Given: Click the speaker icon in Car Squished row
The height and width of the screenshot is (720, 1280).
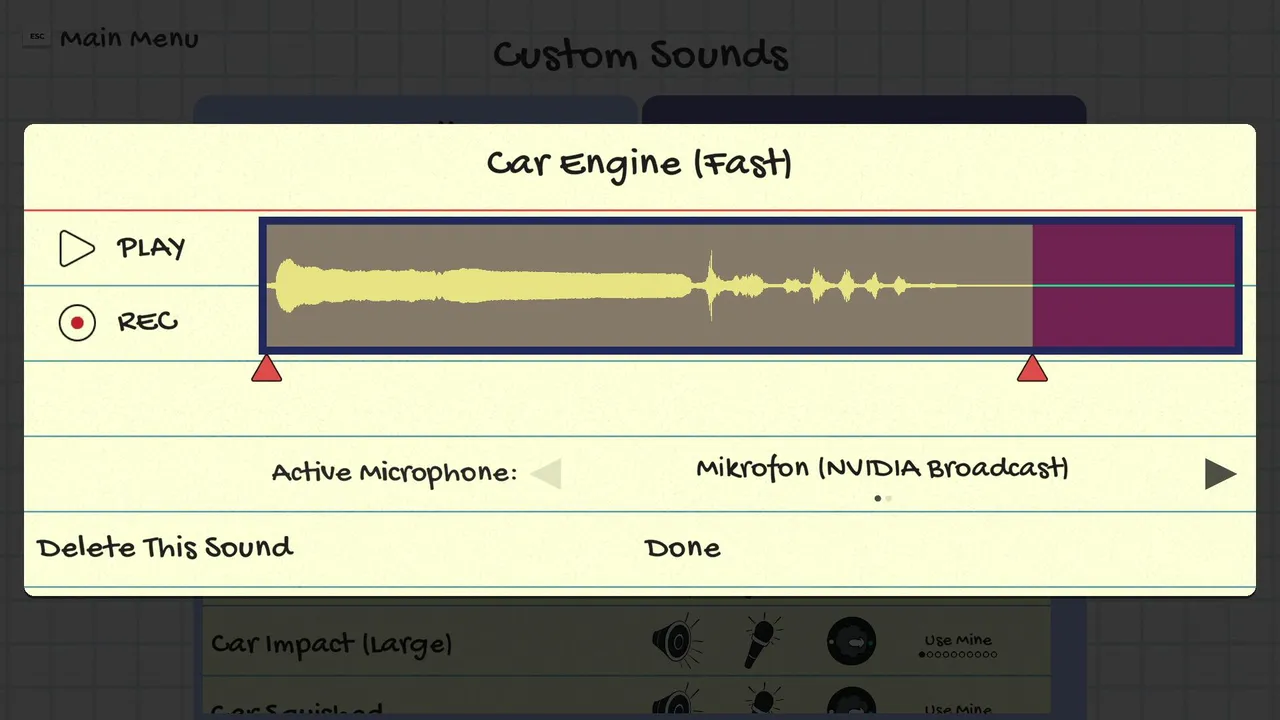Looking at the screenshot, I should click(676, 704).
